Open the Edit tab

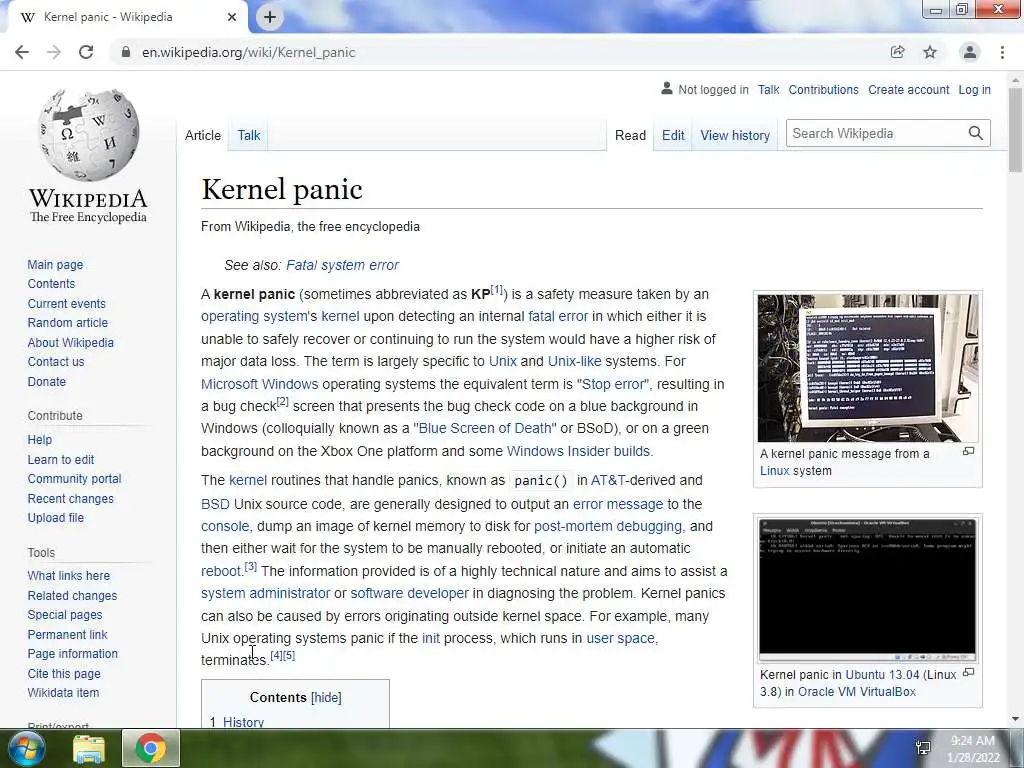[673, 135]
